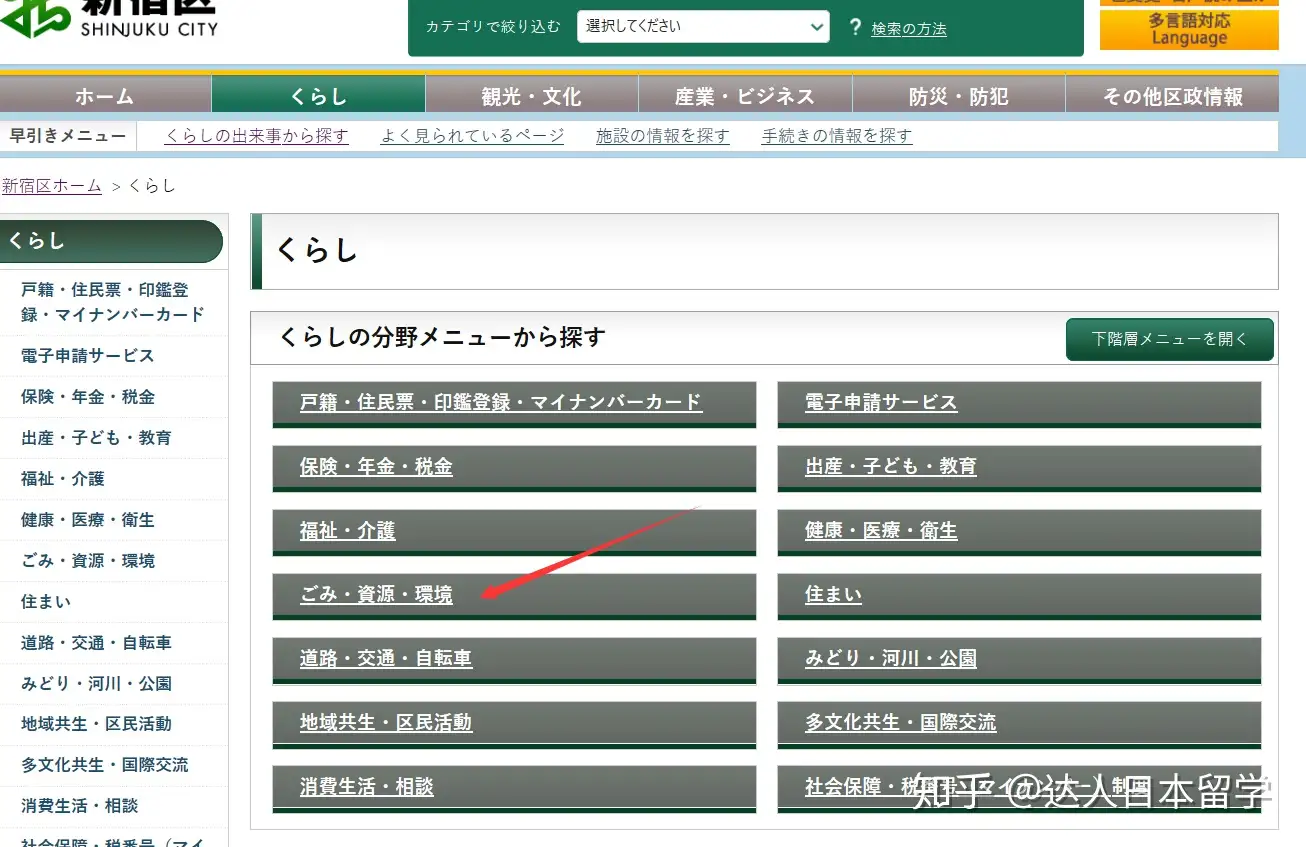Image resolution: width=1306 pixels, height=847 pixels.
Task: Click main panel 健康・医療・衛生 button
Action: coord(1019,533)
